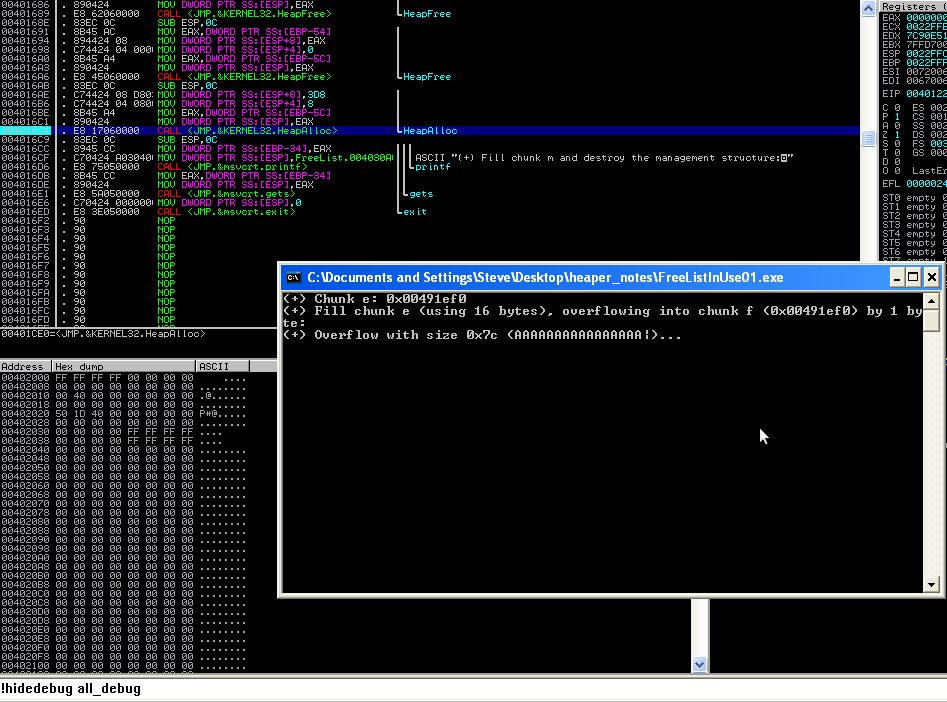Select dump row at address 00402020
Screen dimensions: 947x702
point(124,414)
